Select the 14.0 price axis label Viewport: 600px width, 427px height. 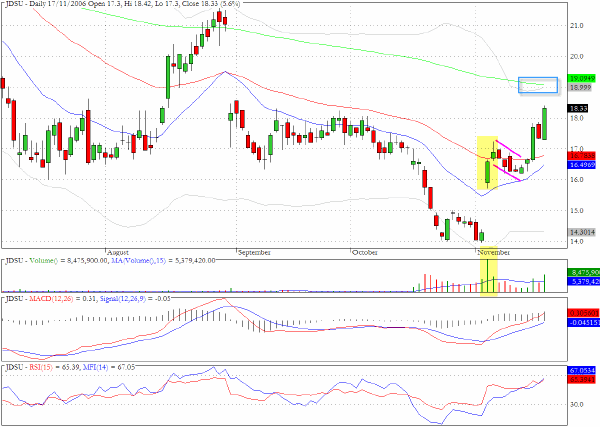click(576, 241)
